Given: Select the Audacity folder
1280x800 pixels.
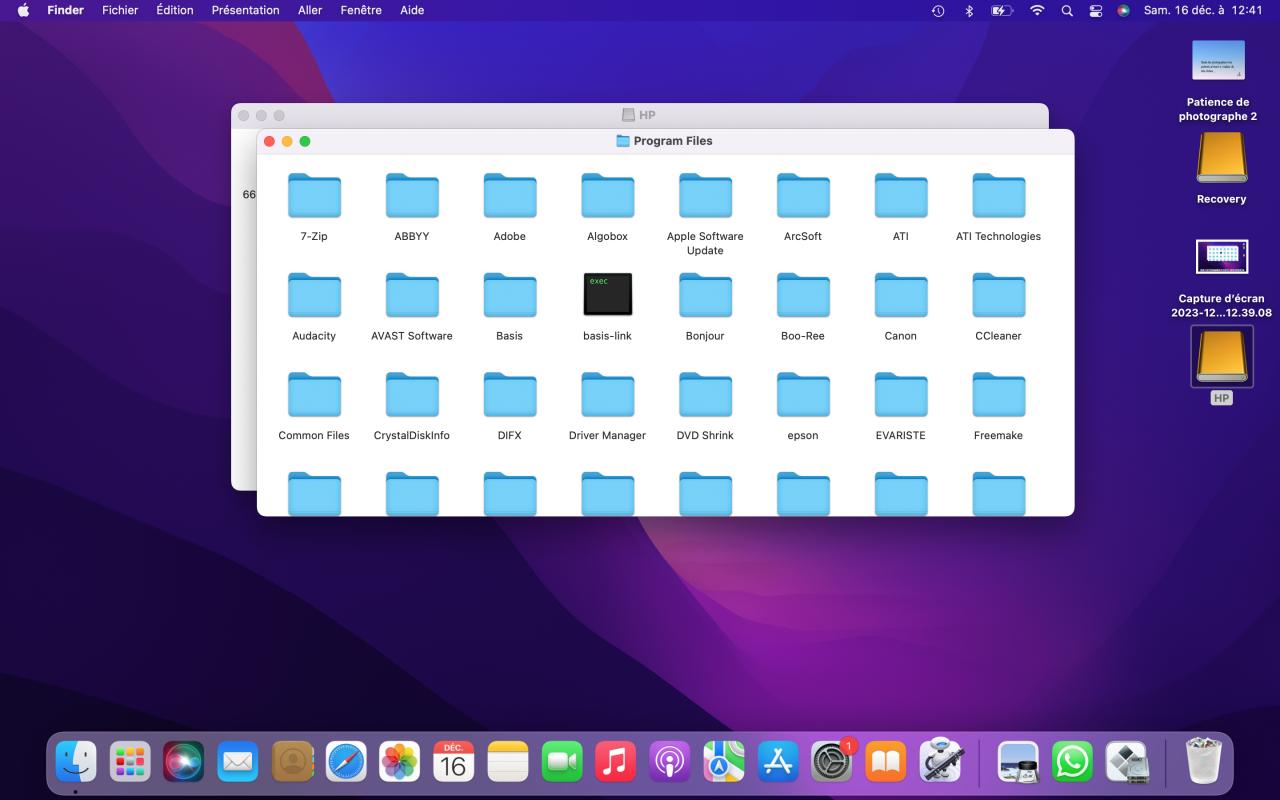Looking at the screenshot, I should pos(314,295).
